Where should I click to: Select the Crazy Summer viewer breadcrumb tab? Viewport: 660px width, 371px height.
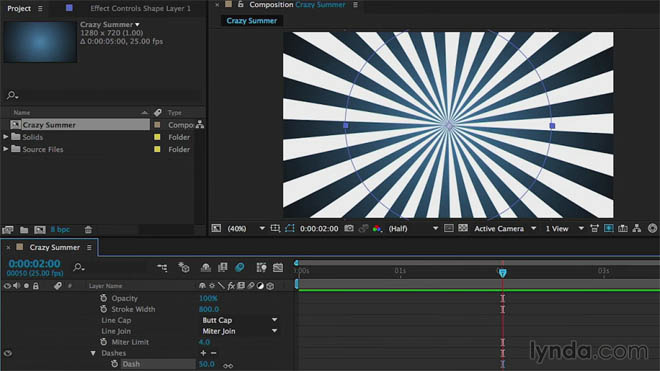click(x=252, y=21)
